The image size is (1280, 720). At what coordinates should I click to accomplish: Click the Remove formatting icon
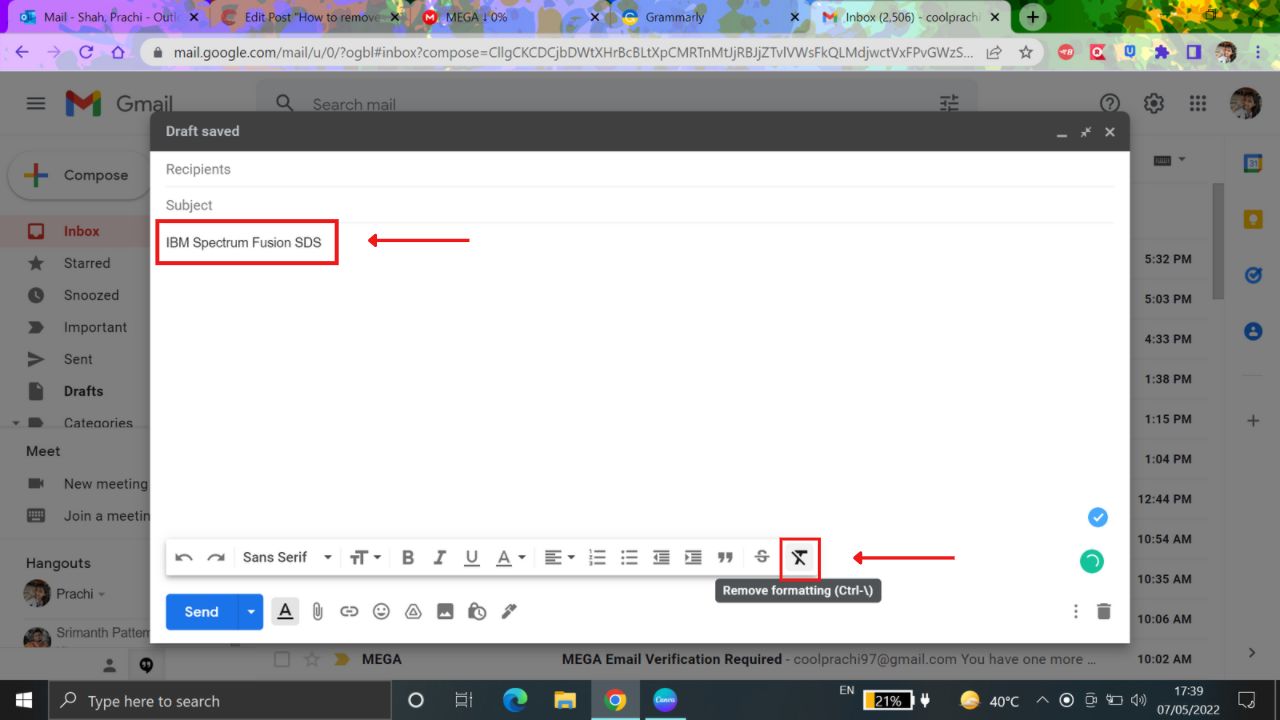(799, 558)
